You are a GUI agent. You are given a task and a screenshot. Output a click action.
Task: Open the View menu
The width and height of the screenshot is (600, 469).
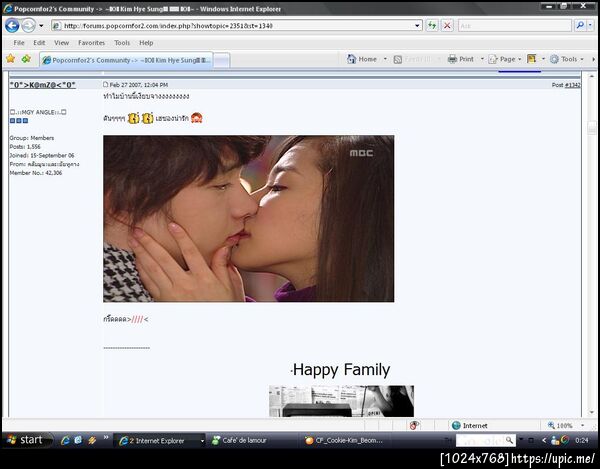pyautogui.click(x=61, y=43)
